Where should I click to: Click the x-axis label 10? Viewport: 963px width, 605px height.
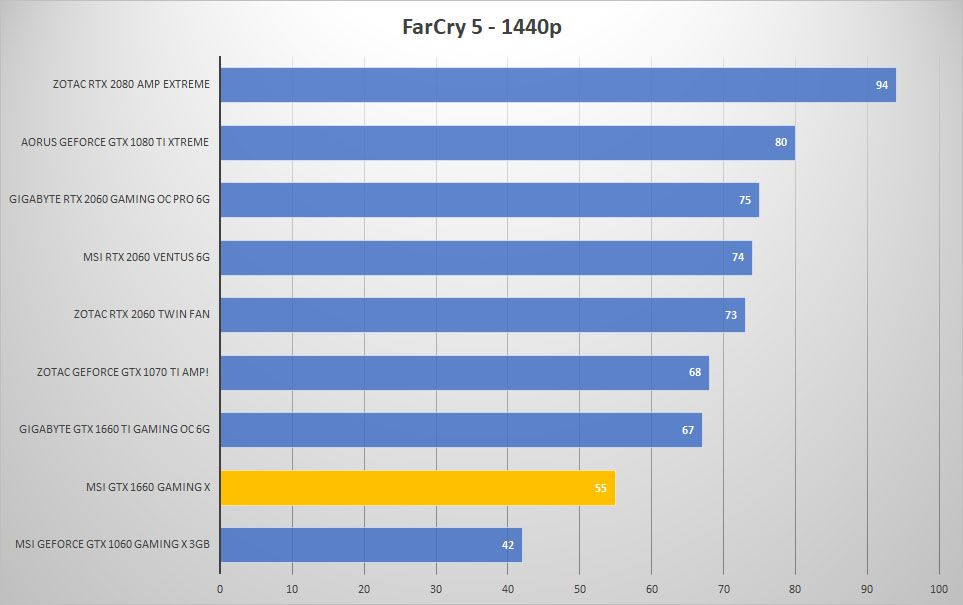(x=292, y=589)
